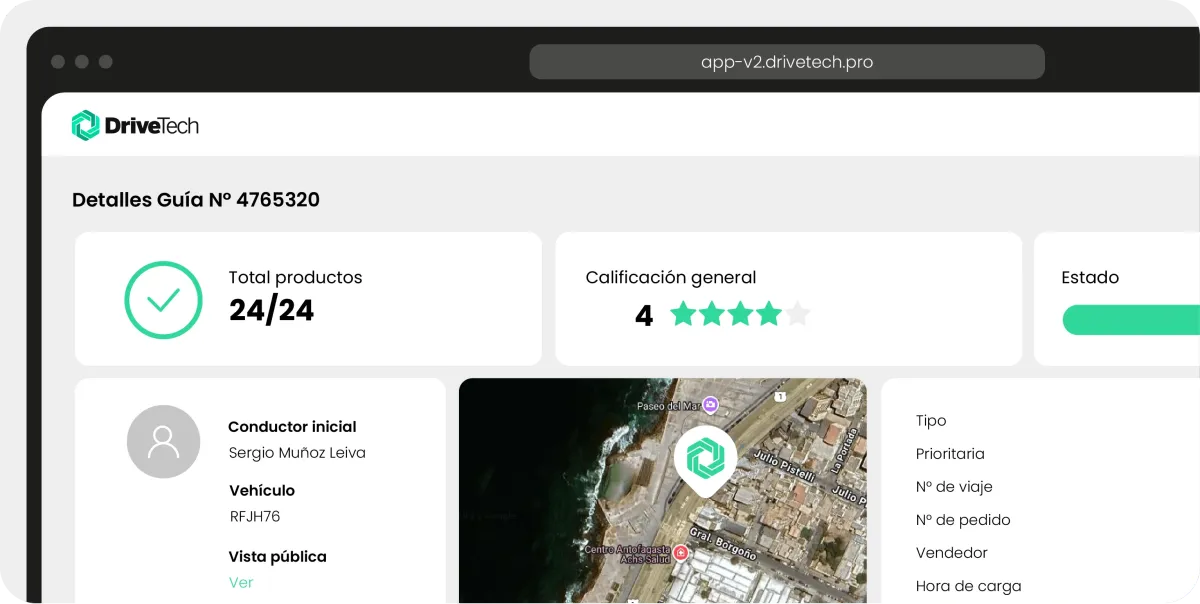Click the DriveTech map pin marker

705,461
